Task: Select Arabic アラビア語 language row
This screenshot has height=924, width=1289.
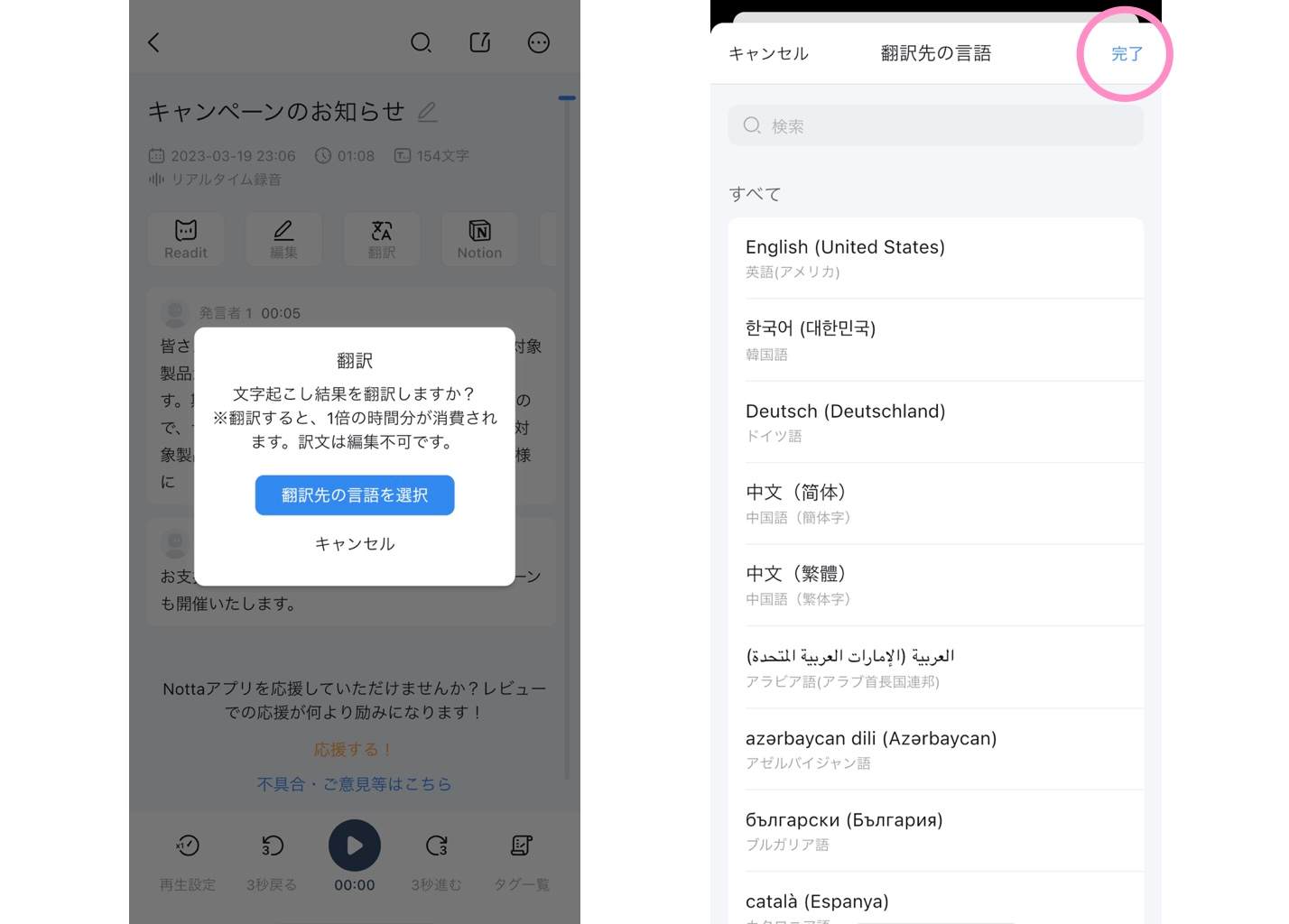Action: (936, 668)
